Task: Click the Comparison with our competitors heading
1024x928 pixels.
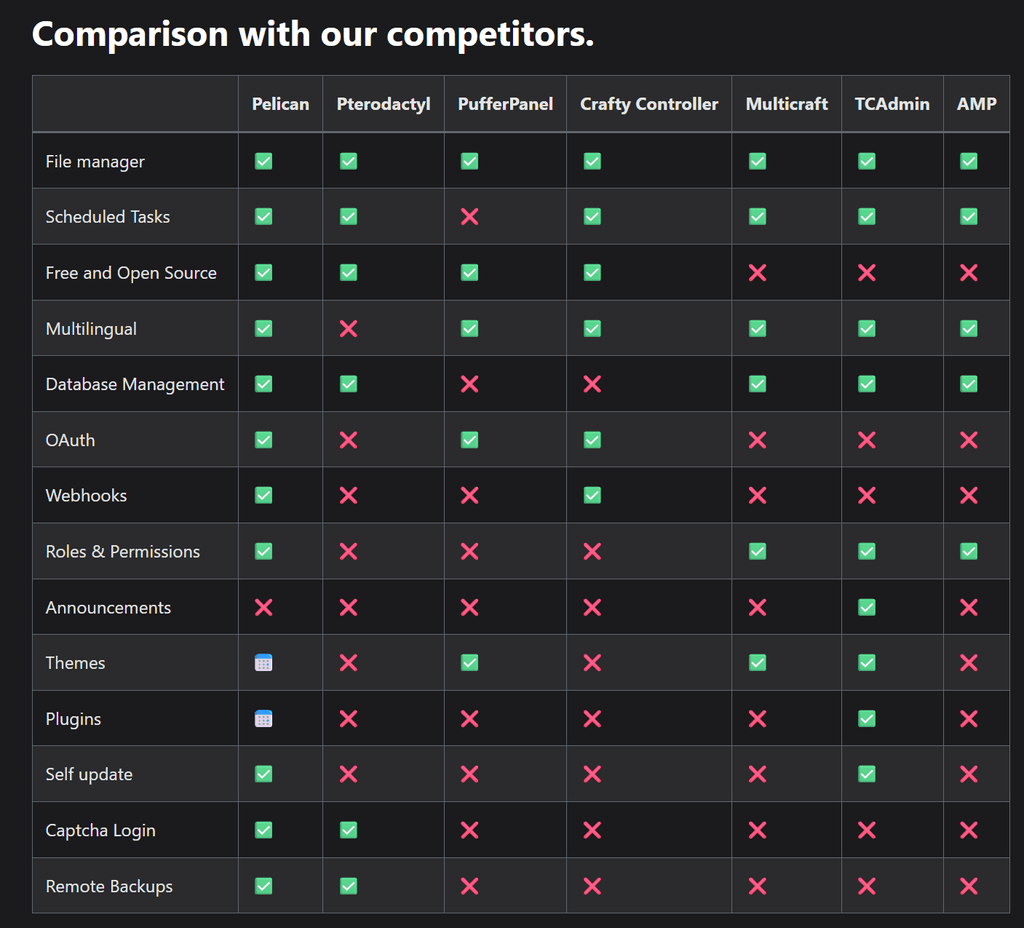Action: (313, 34)
